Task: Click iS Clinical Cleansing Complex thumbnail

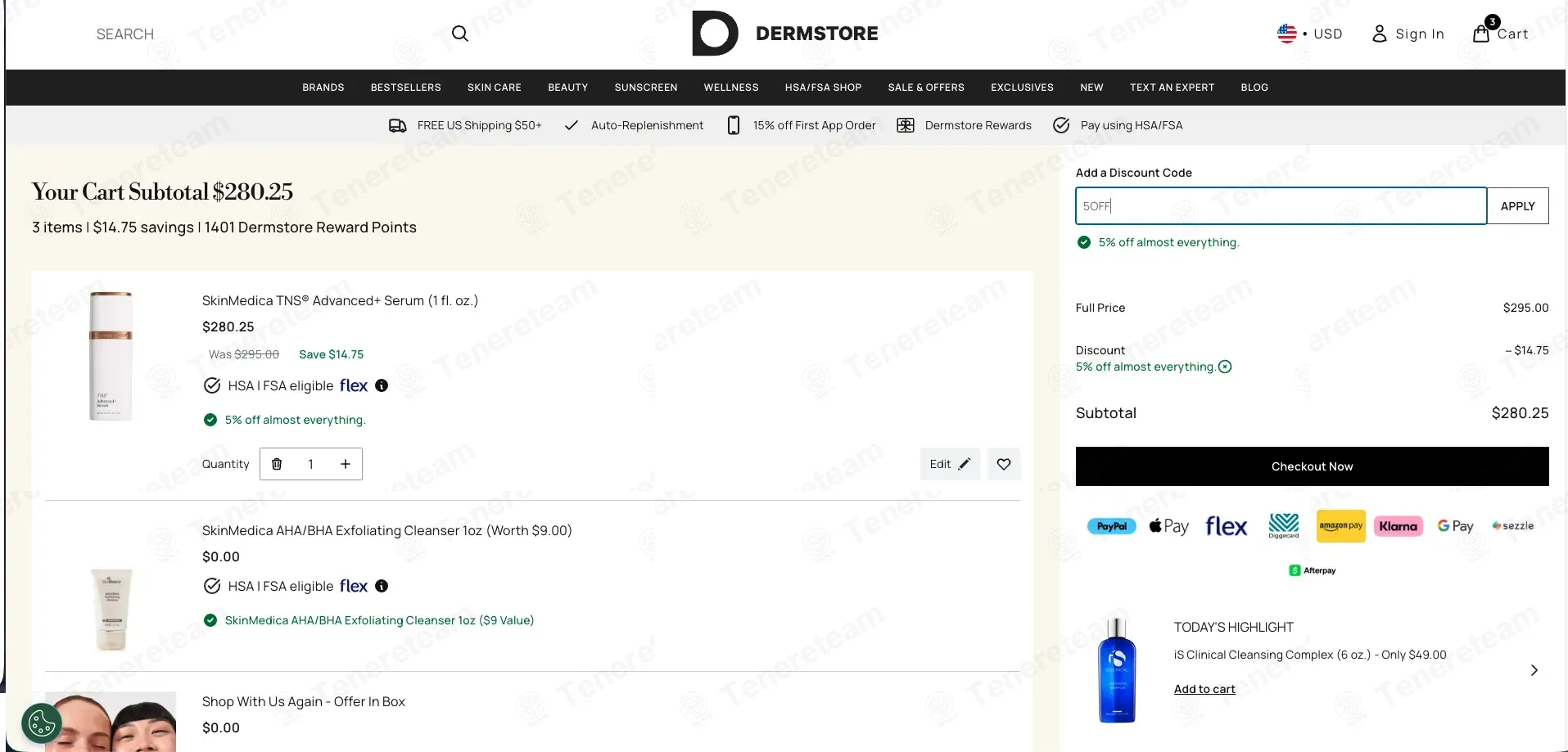Action: [x=1117, y=670]
